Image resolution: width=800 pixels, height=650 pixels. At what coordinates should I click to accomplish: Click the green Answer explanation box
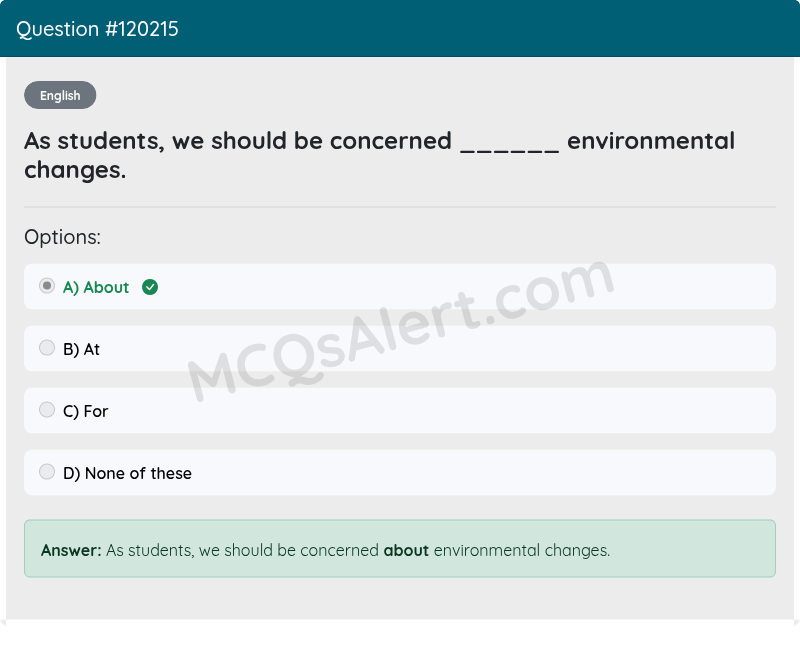[x=400, y=548]
